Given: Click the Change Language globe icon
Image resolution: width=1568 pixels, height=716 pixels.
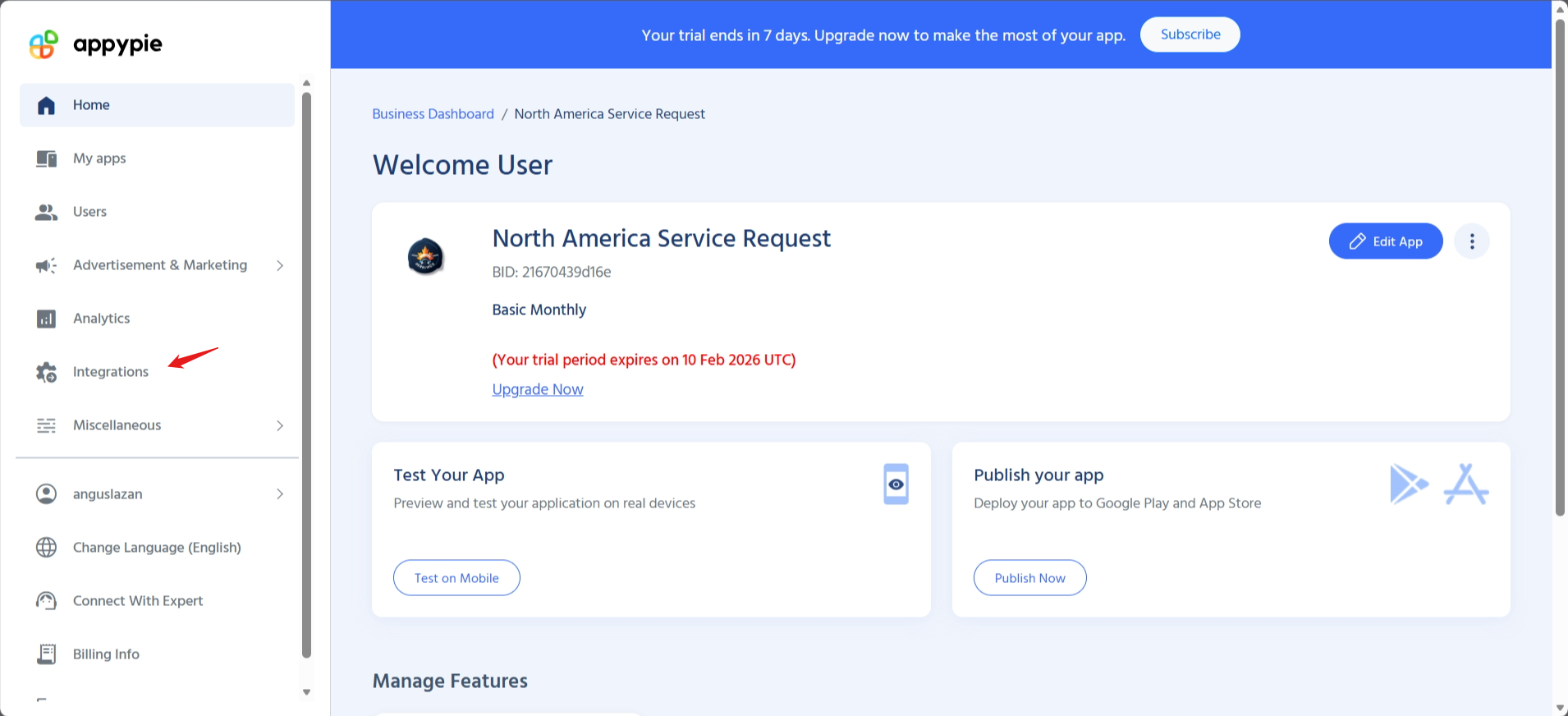Looking at the screenshot, I should [47, 547].
